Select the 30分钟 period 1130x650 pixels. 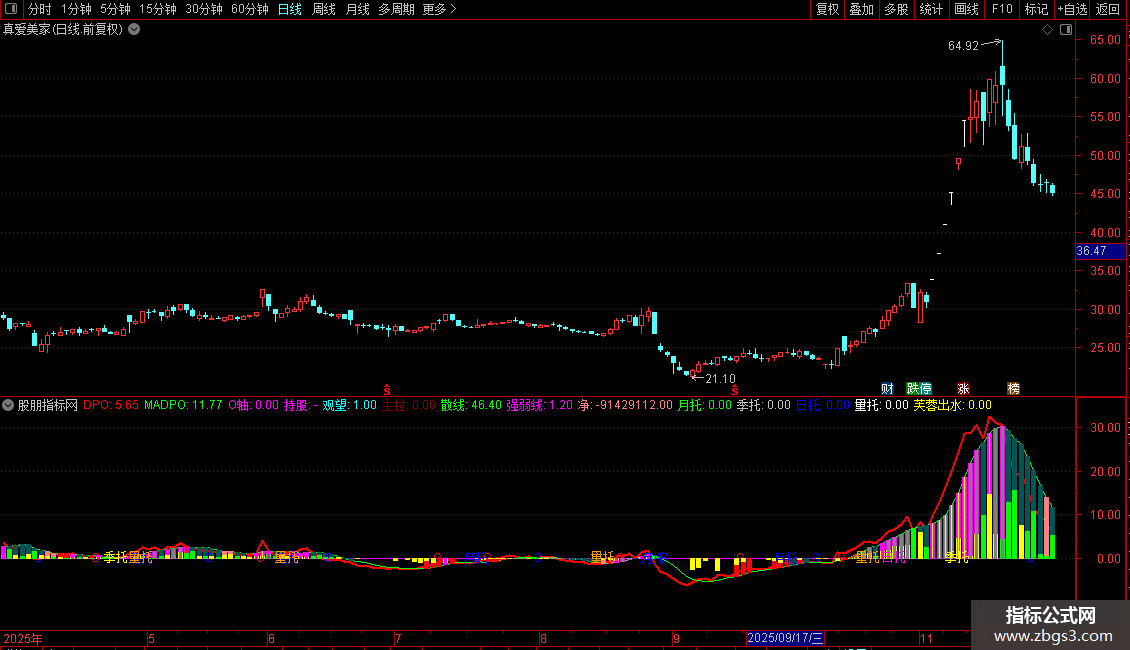[204, 9]
